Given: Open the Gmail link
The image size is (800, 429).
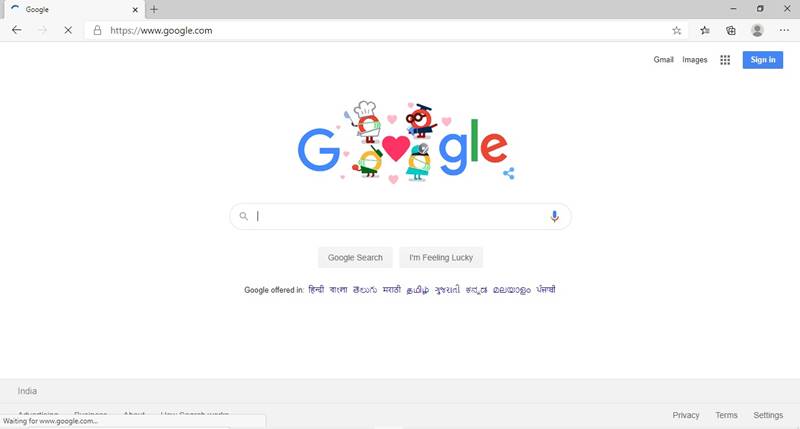Looking at the screenshot, I should 663,60.
